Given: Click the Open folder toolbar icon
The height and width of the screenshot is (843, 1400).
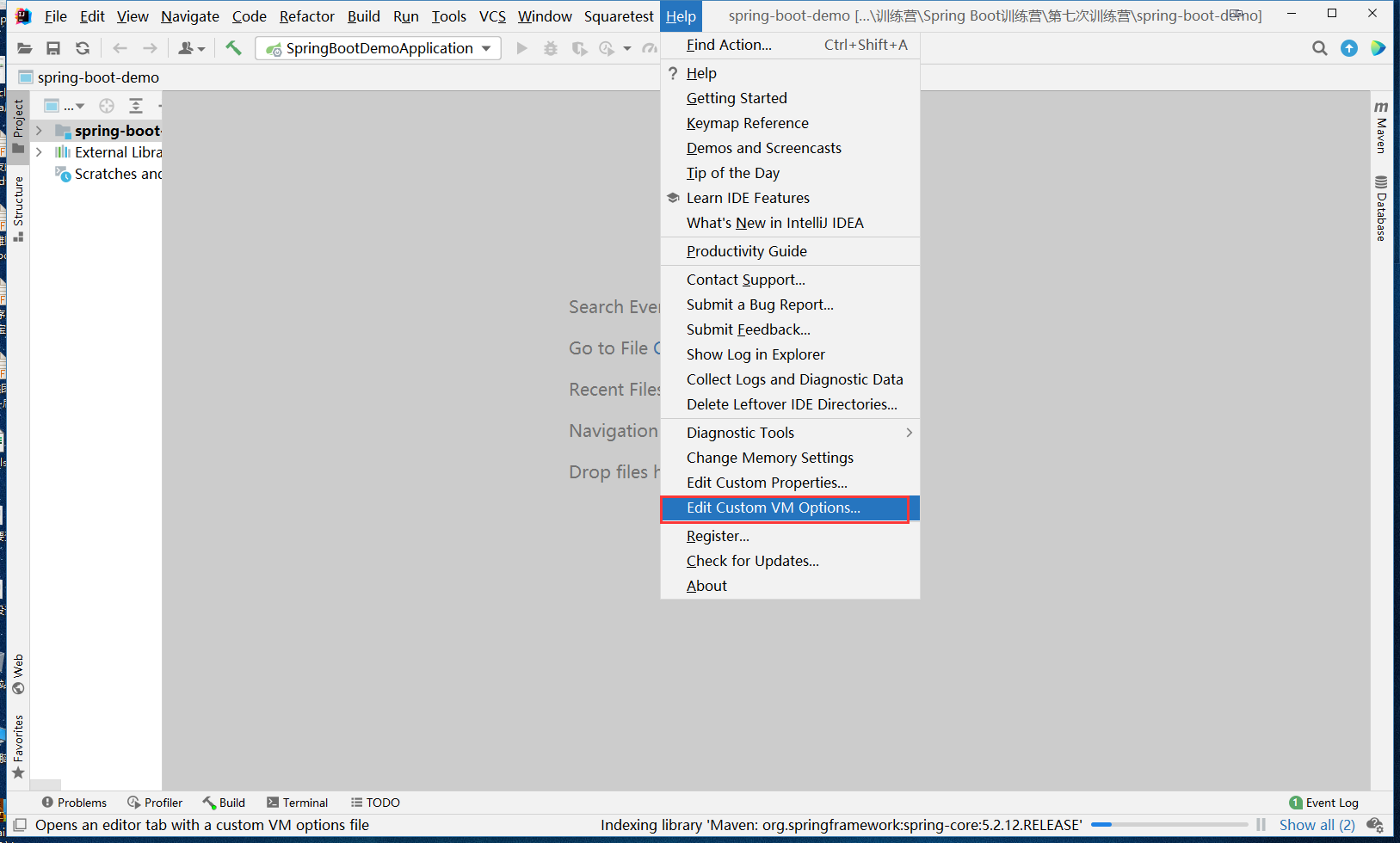Looking at the screenshot, I should 25,48.
